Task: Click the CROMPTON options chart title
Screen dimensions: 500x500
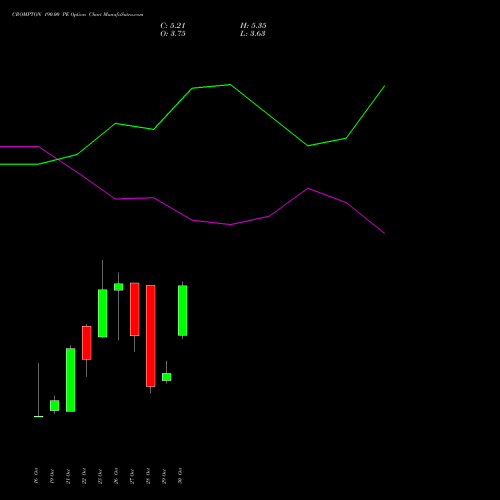Action: pyautogui.click(x=78, y=14)
